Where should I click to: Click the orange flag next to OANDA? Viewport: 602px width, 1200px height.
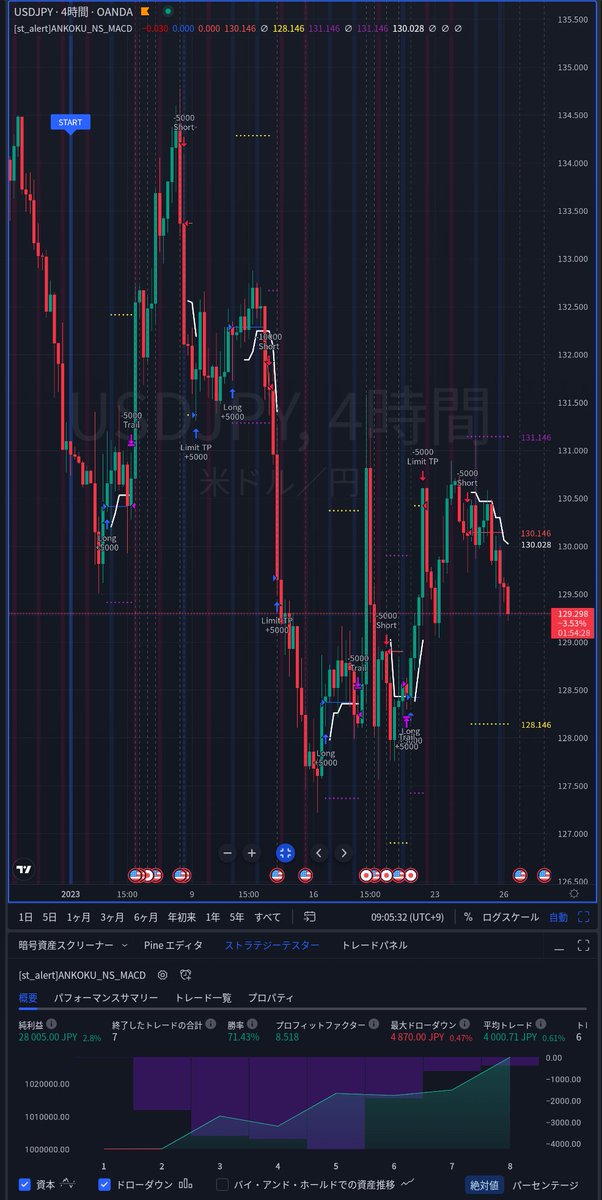pyautogui.click(x=145, y=10)
